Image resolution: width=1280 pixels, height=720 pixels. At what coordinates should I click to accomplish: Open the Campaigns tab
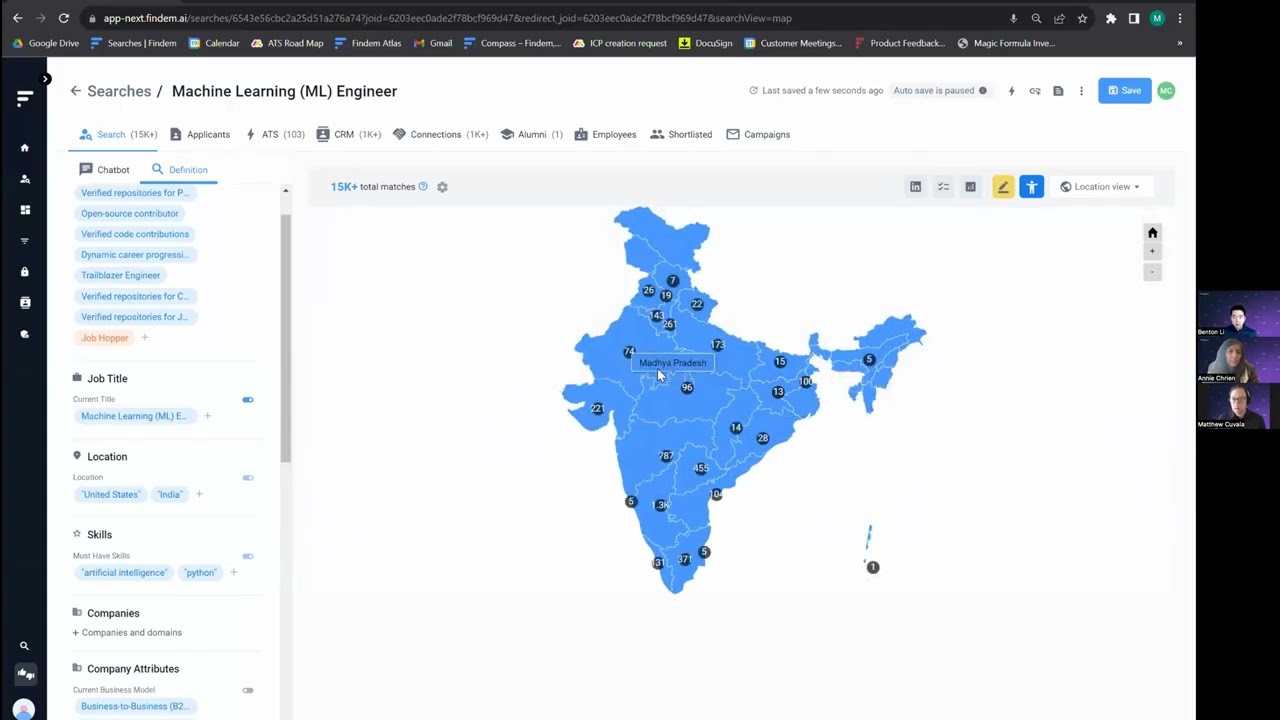(x=758, y=134)
